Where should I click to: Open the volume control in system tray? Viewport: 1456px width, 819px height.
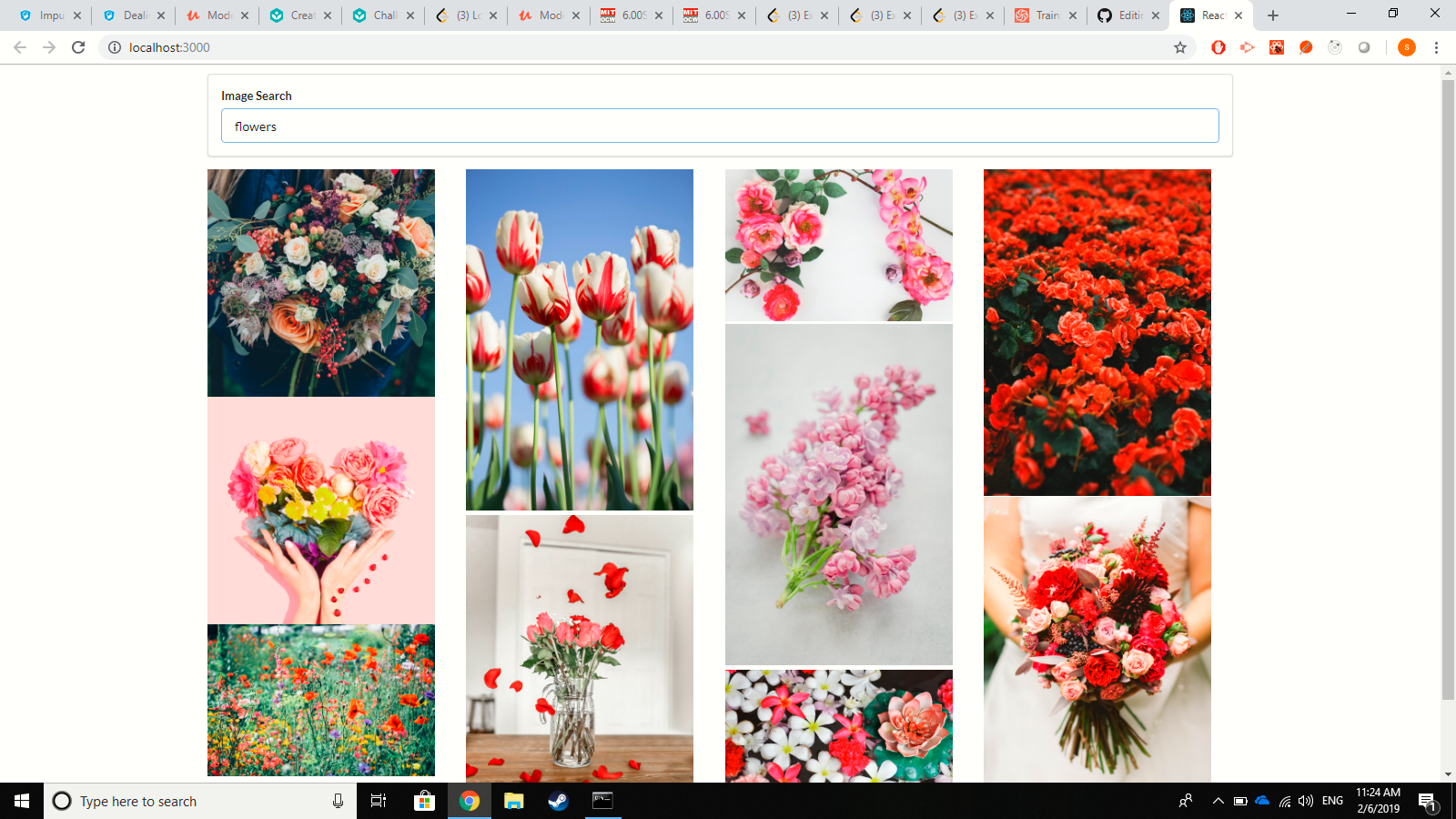coord(1306,801)
